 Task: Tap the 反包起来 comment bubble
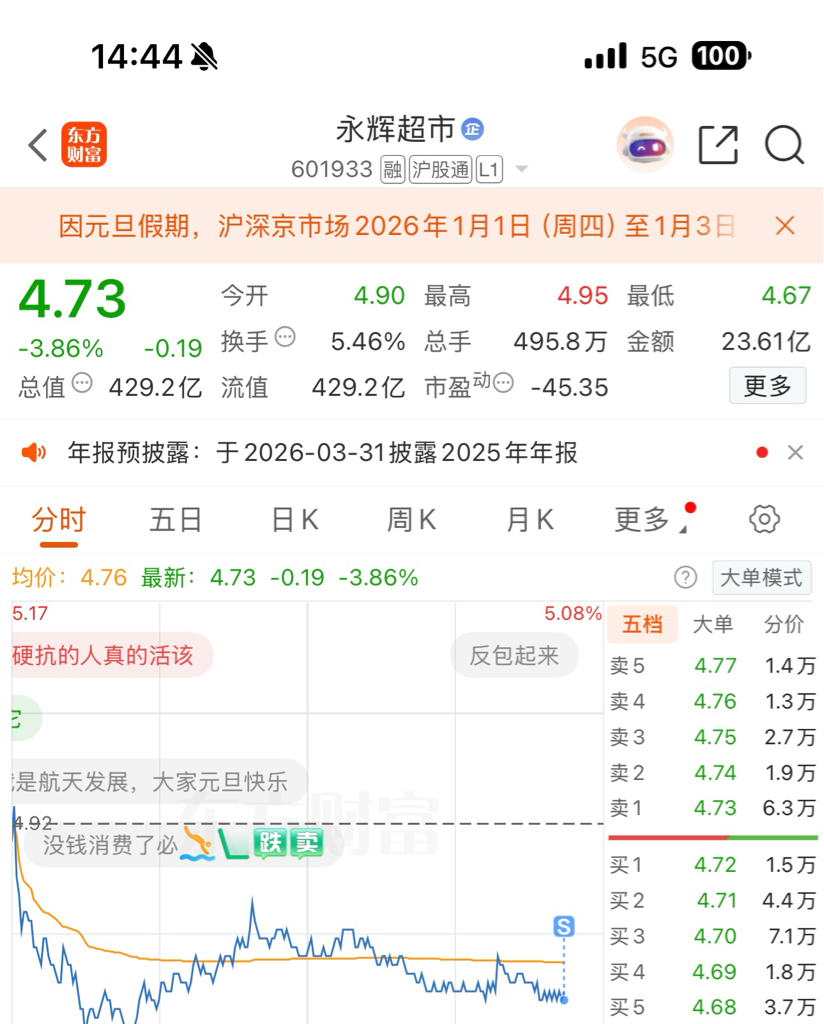[515, 655]
